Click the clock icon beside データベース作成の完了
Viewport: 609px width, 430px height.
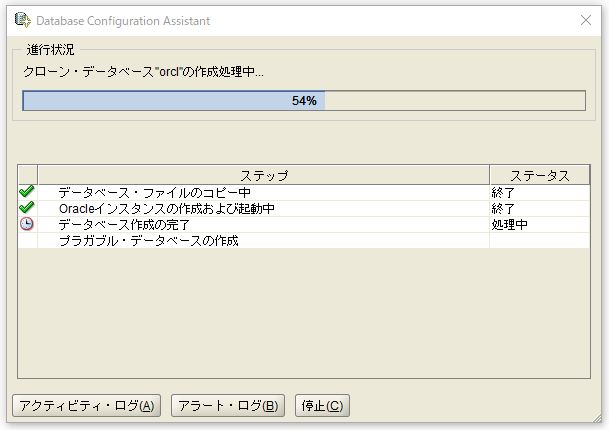click(x=27, y=224)
